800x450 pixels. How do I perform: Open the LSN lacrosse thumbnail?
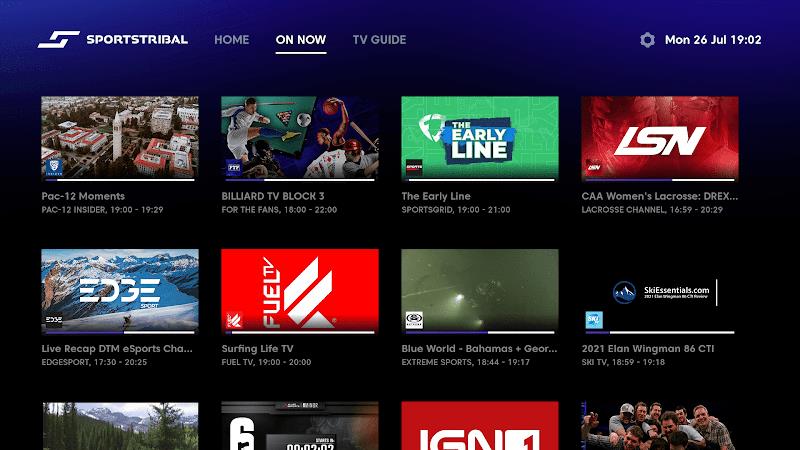[660, 137]
